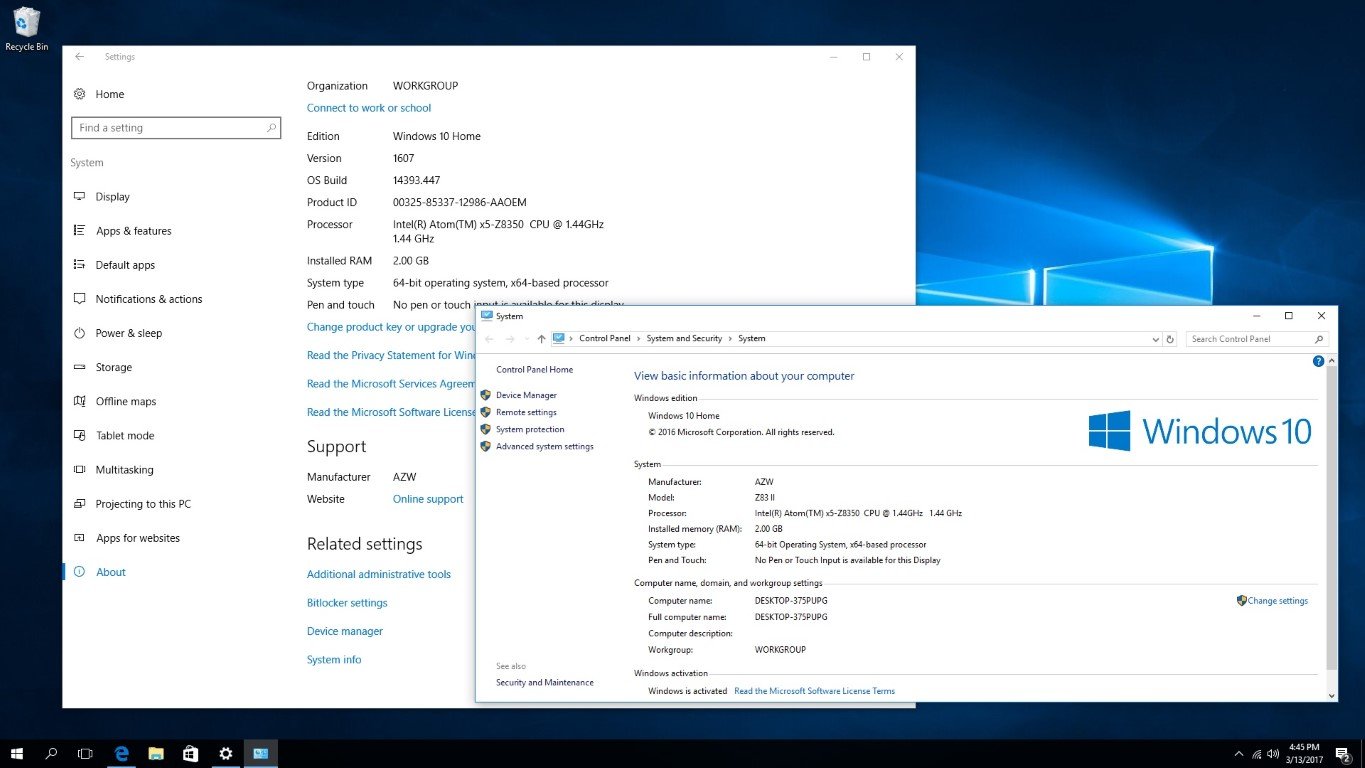The height and width of the screenshot is (768, 1365).
Task: Click the volume tray icon
Action: 1273,754
